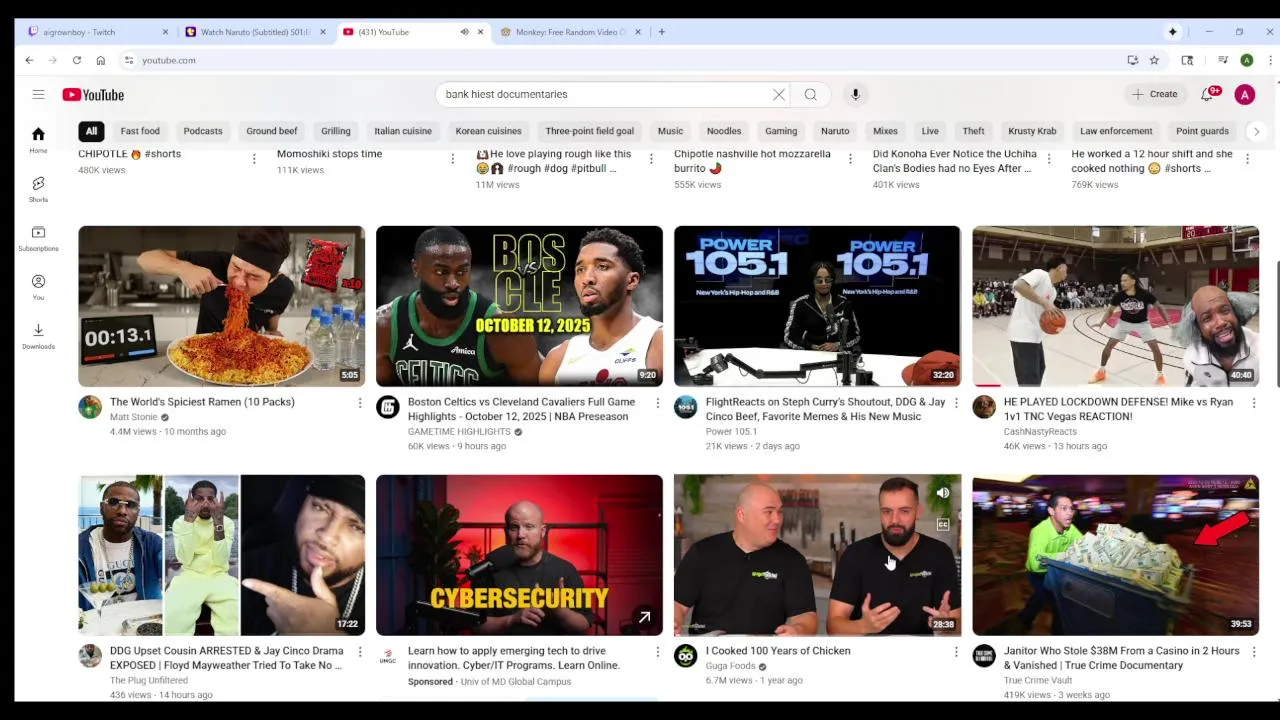Select the Italian cuisine filter chip

tap(403, 131)
